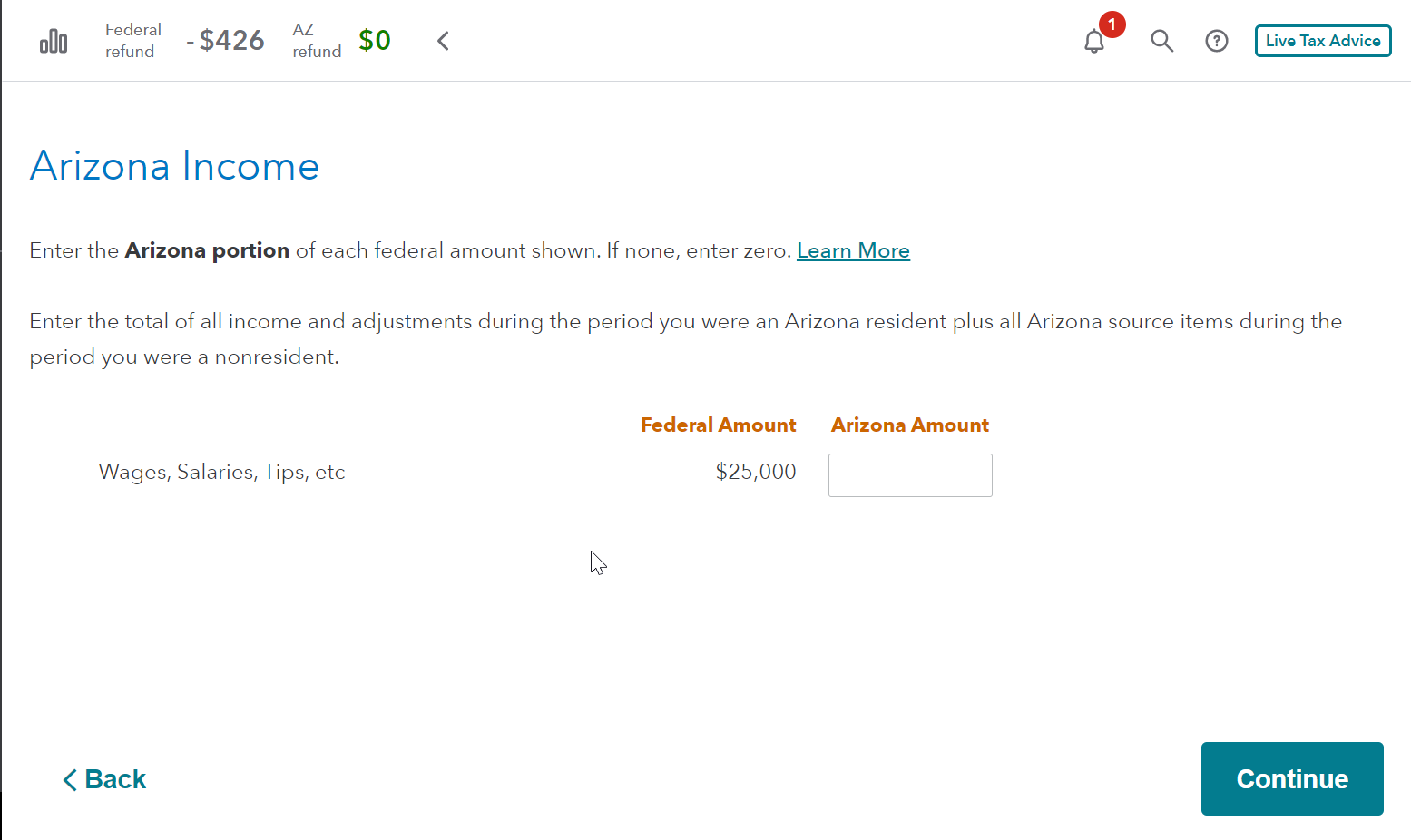The width and height of the screenshot is (1411, 840).
Task: Go back with the Back button
Action: click(x=104, y=779)
